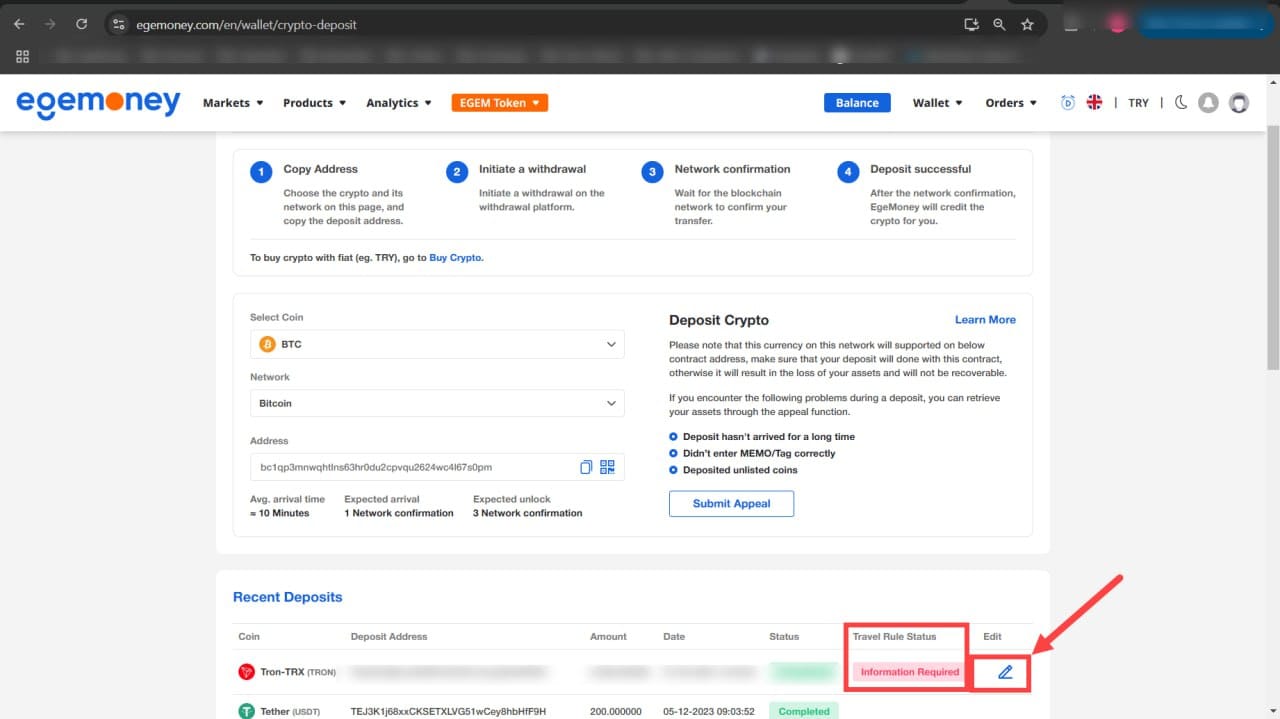The width and height of the screenshot is (1280, 719).
Task: Change language via UK flag icon
Action: coord(1094,102)
